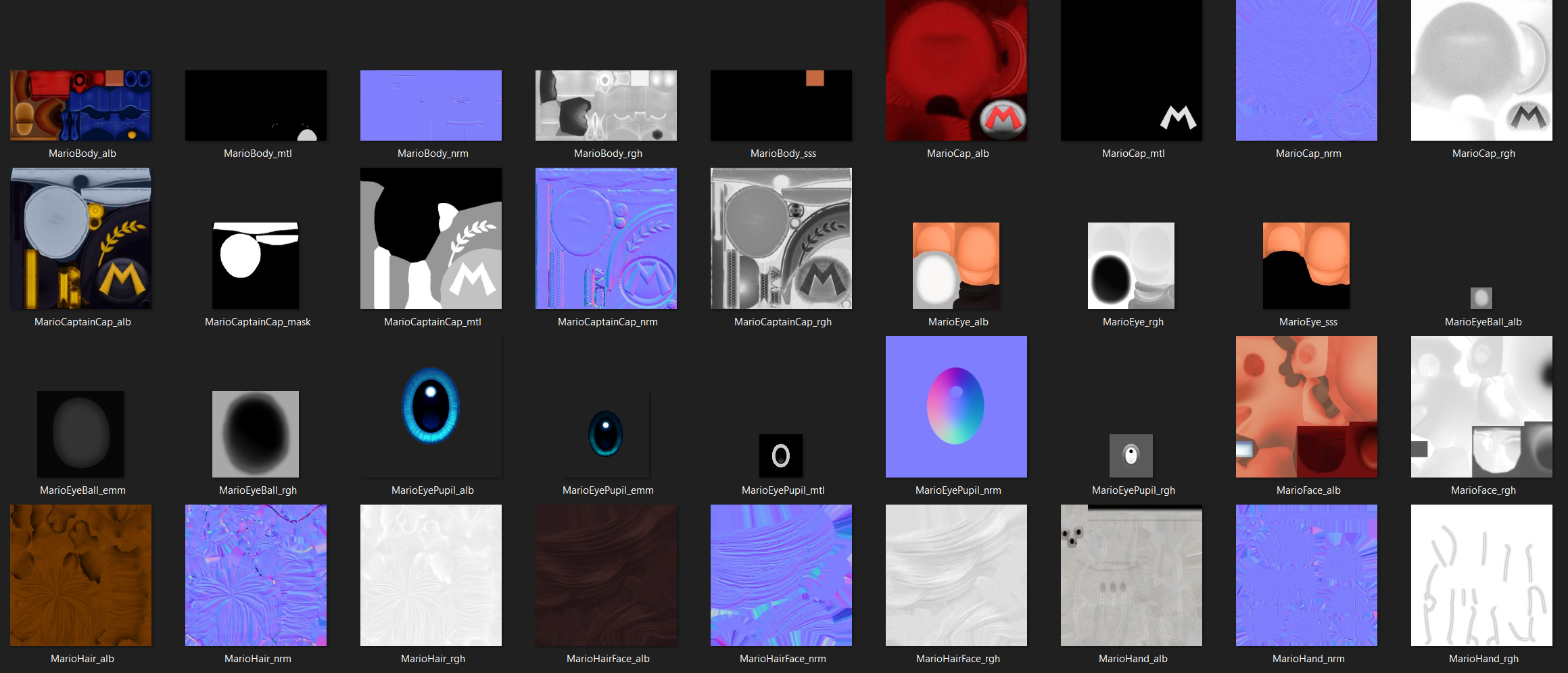Image resolution: width=1568 pixels, height=673 pixels.
Task: Select the MarioHairFace_alb thumbnail
Action: 606,576
